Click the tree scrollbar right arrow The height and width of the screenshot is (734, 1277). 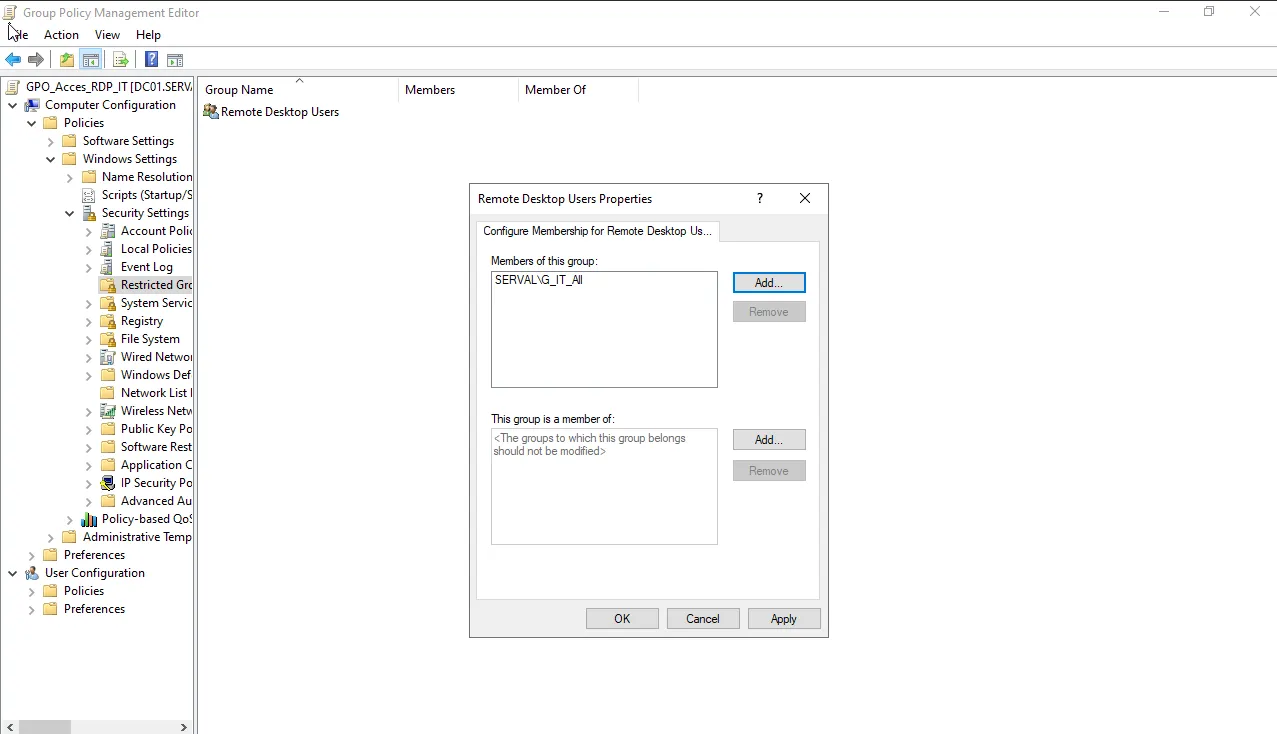pos(183,727)
